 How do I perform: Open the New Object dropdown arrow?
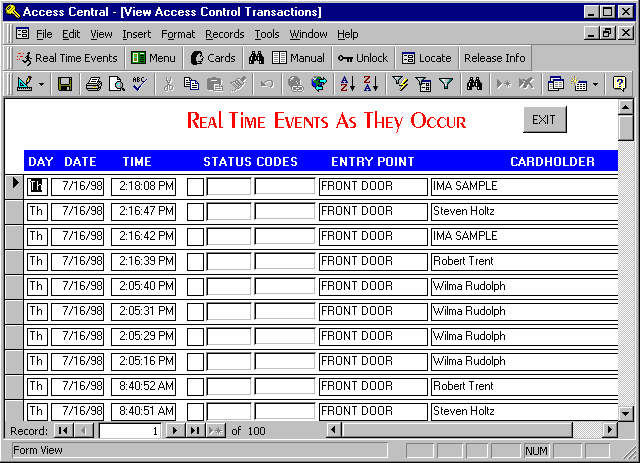(x=595, y=84)
